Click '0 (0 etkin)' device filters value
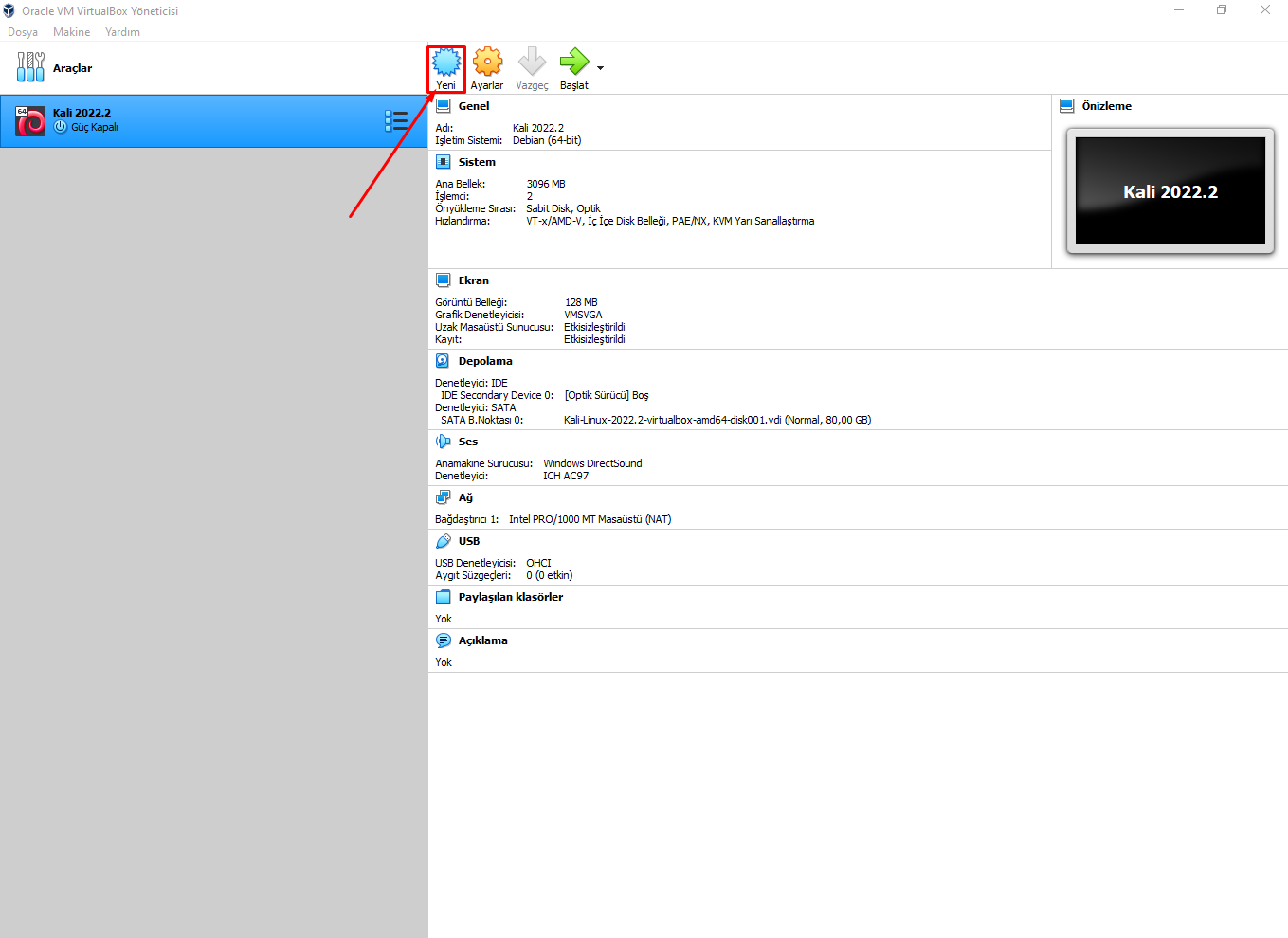 click(550, 575)
